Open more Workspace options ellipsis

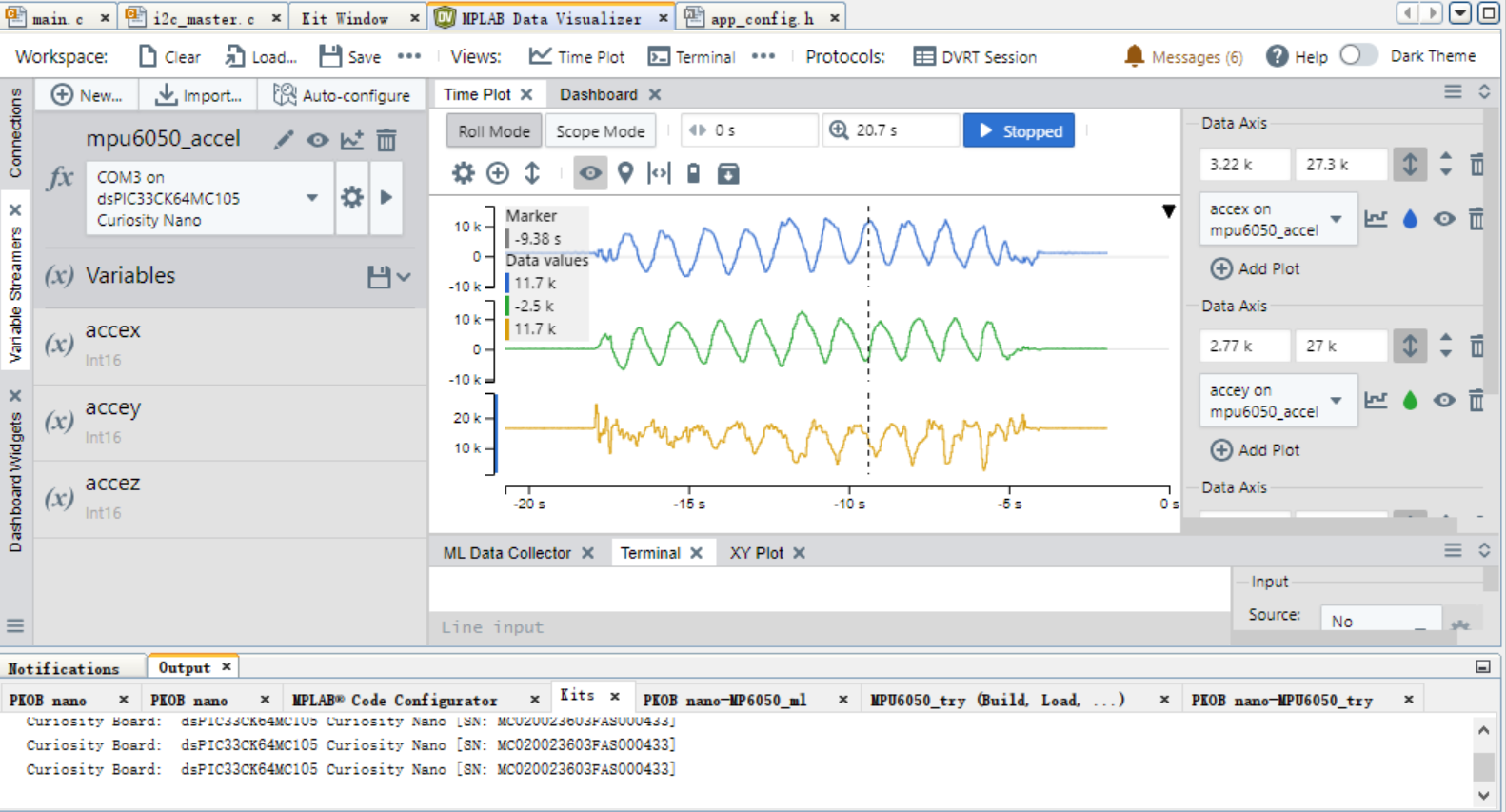tap(409, 56)
